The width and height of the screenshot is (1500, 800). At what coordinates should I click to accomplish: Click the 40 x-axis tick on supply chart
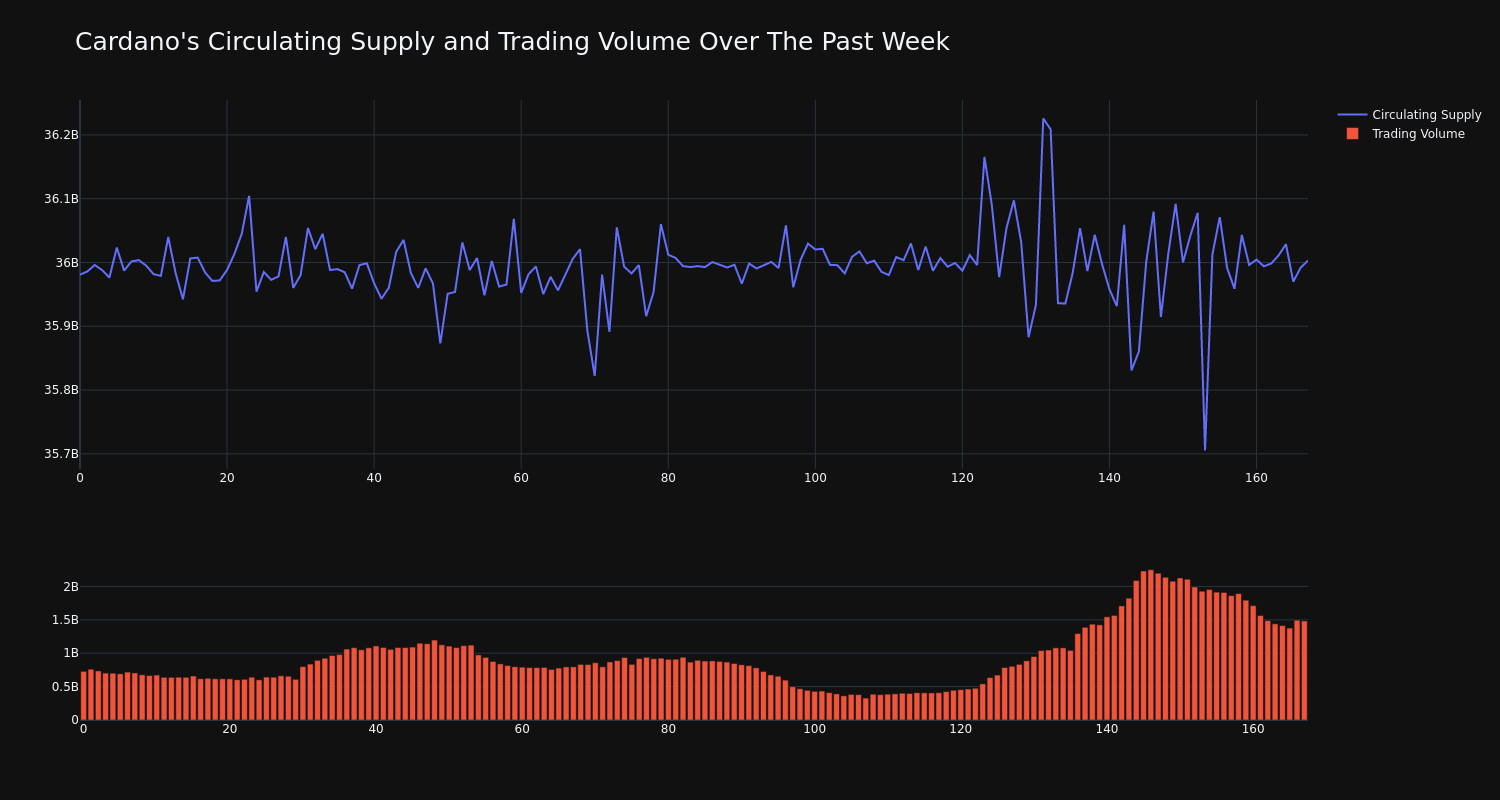tap(374, 478)
